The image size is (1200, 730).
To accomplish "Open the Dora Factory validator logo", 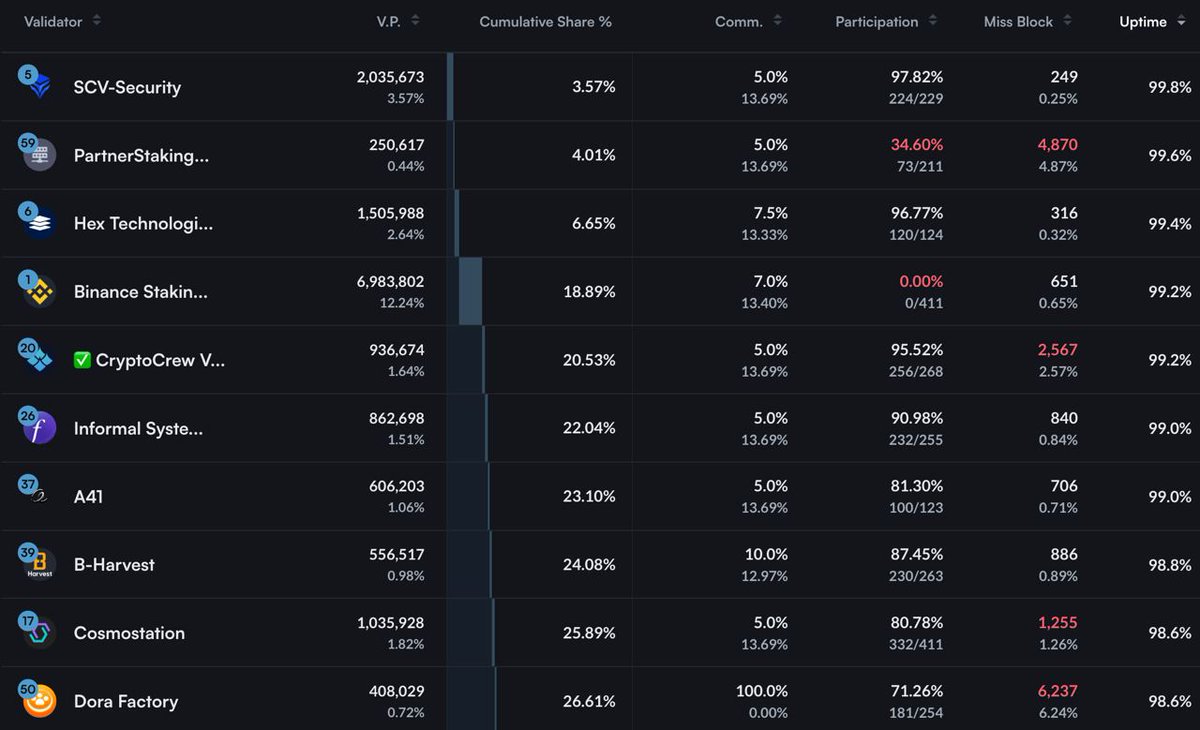I will tap(41, 701).
